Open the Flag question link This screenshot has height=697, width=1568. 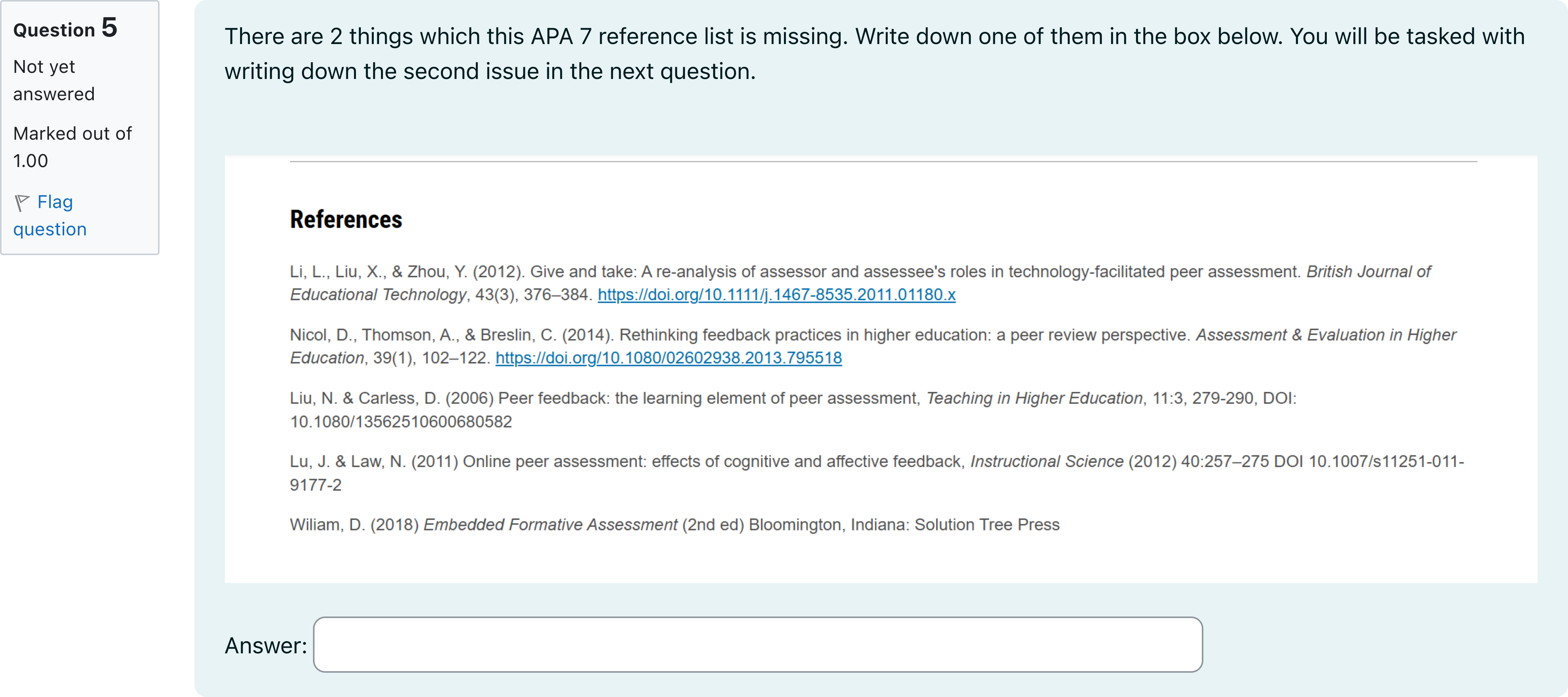point(50,215)
